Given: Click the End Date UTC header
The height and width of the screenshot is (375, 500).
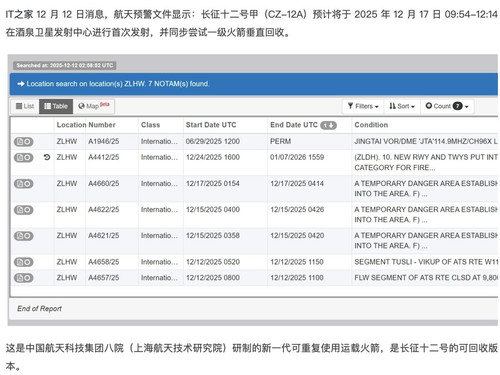Looking at the screenshot, I should click(294, 125).
